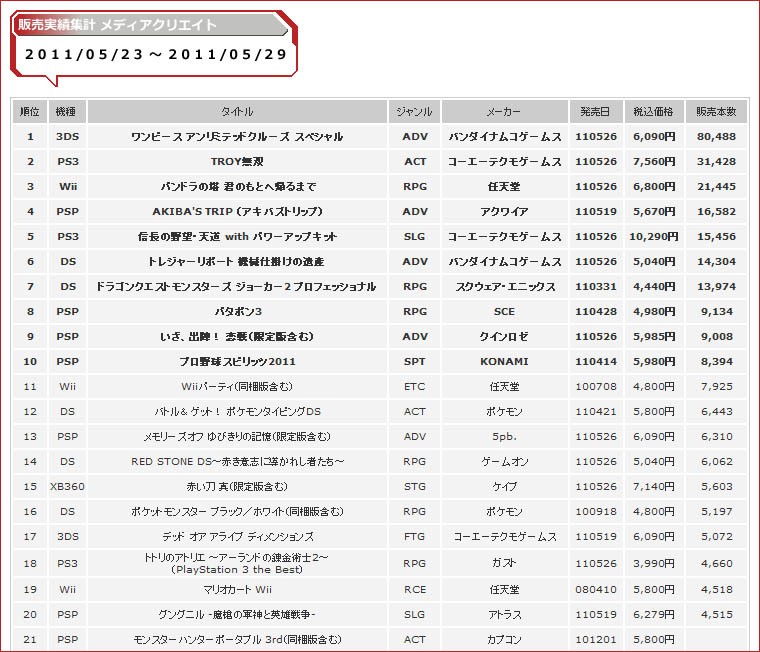Click the maker name ガスト

coord(504,563)
